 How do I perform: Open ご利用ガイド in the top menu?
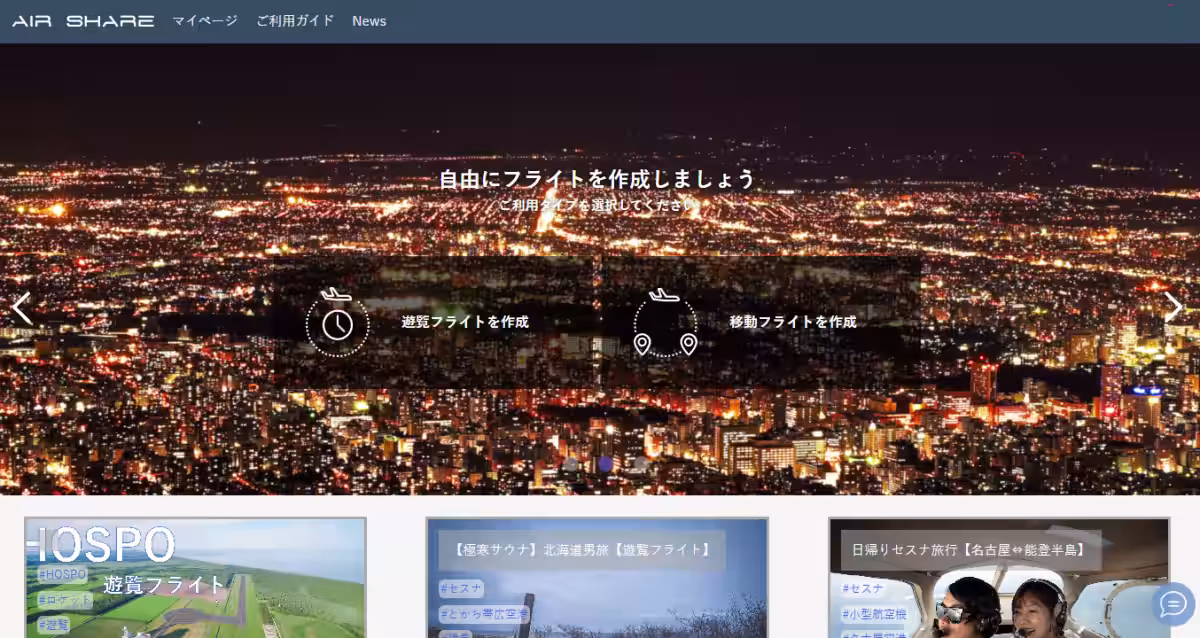(x=295, y=19)
